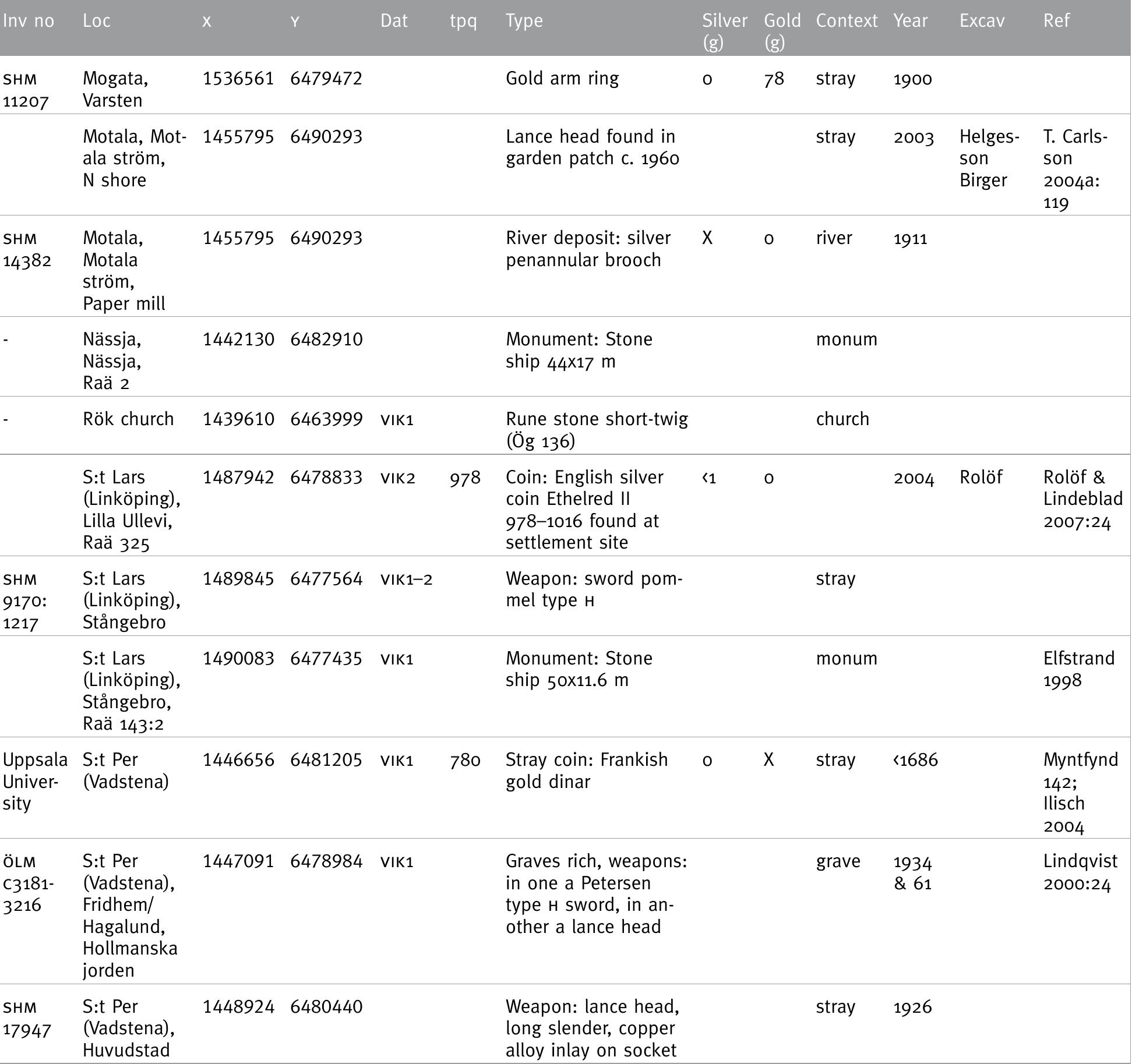The width and height of the screenshot is (1132, 1064).
Task: Click the Ref column header
Action: [1056, 21]
